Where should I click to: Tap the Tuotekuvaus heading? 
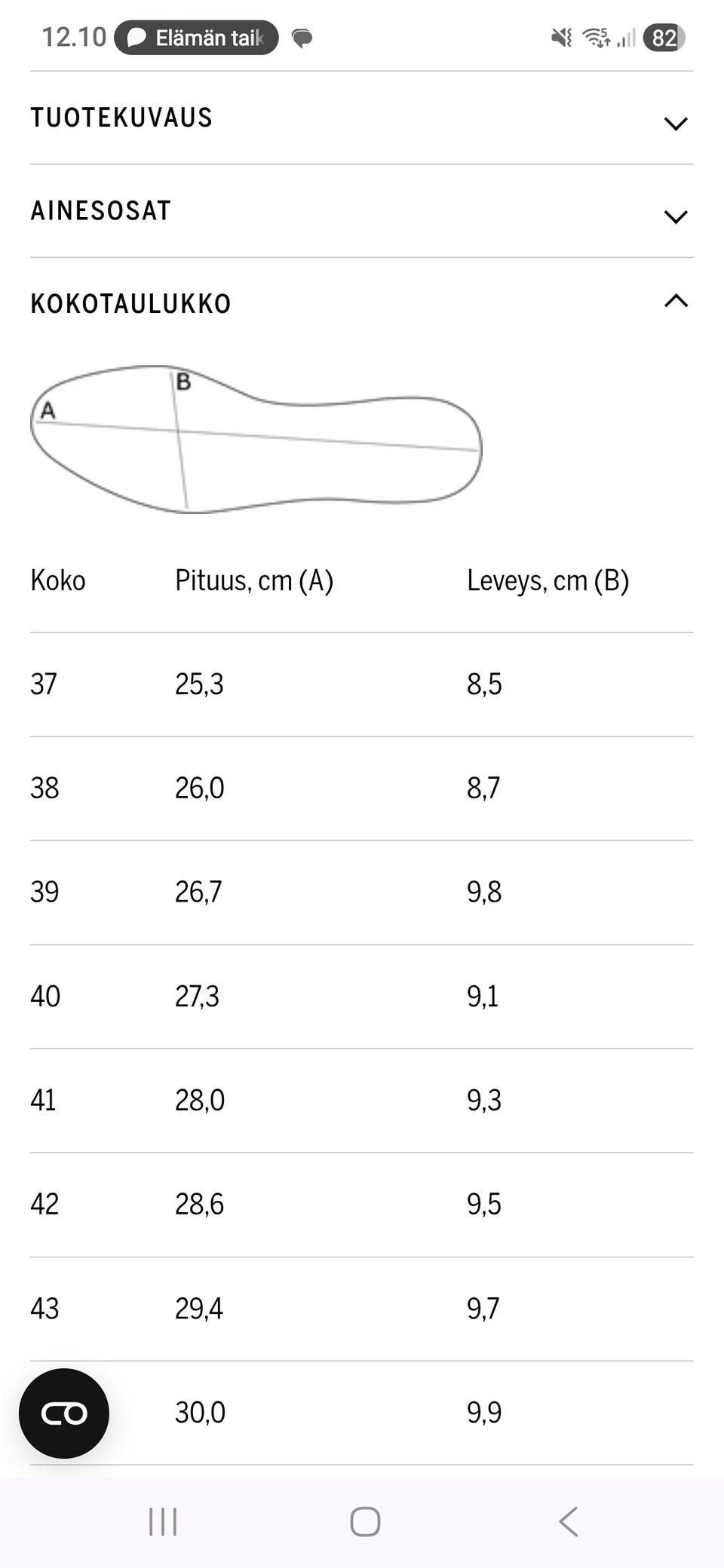click(x=121, y=118)
